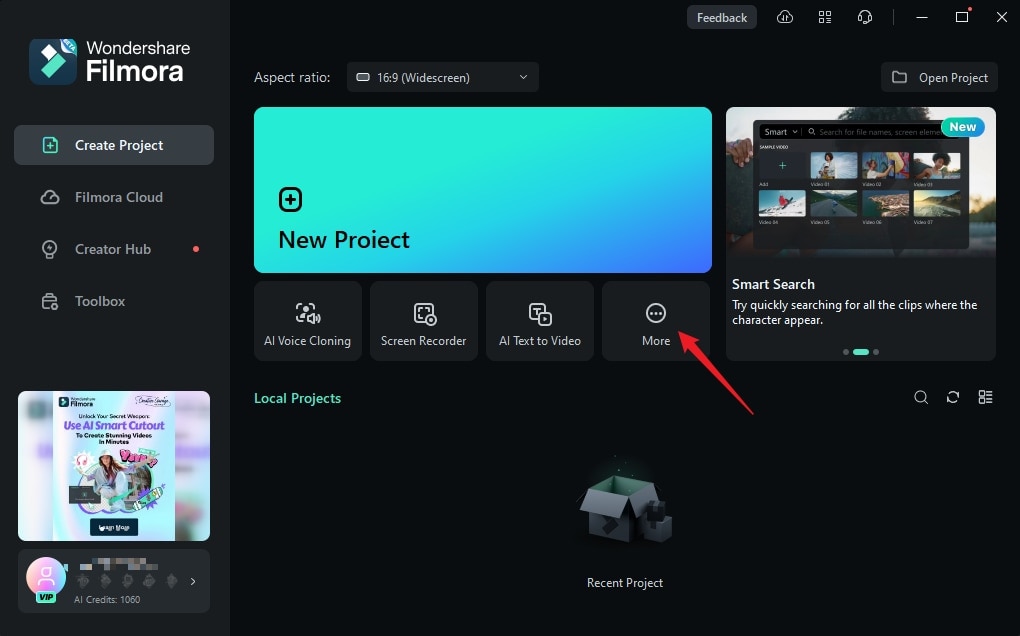The height and width of the screenshot is (636, 1020).
Task: Close the Filmora window
Action: 1002,18
